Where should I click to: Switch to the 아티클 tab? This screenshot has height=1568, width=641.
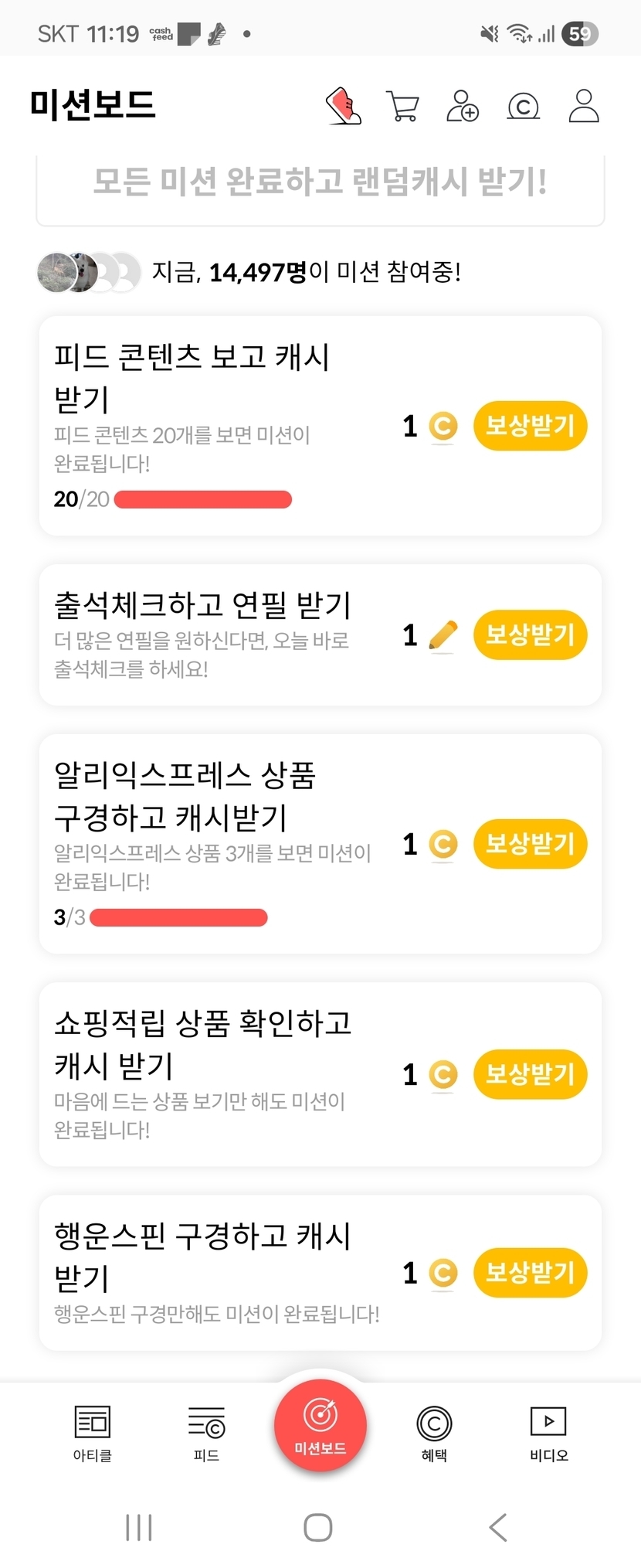click(93, 1434)
